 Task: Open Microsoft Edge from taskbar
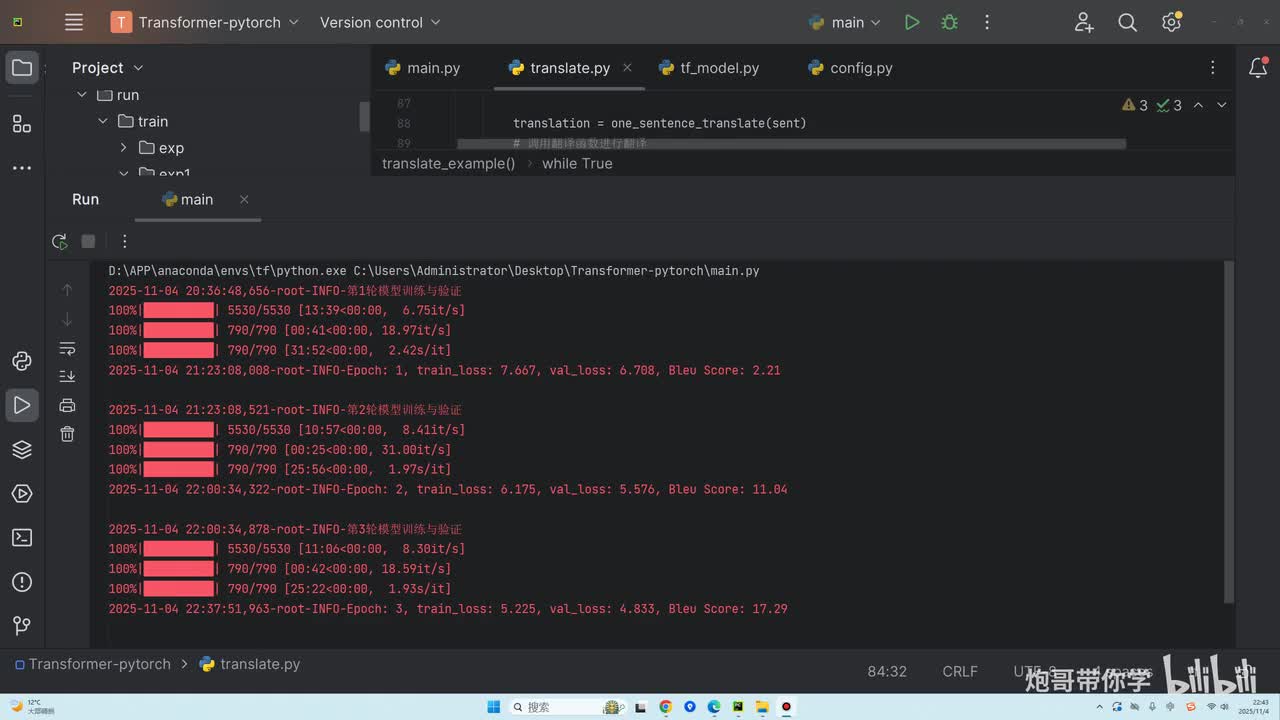click(714, 707)
